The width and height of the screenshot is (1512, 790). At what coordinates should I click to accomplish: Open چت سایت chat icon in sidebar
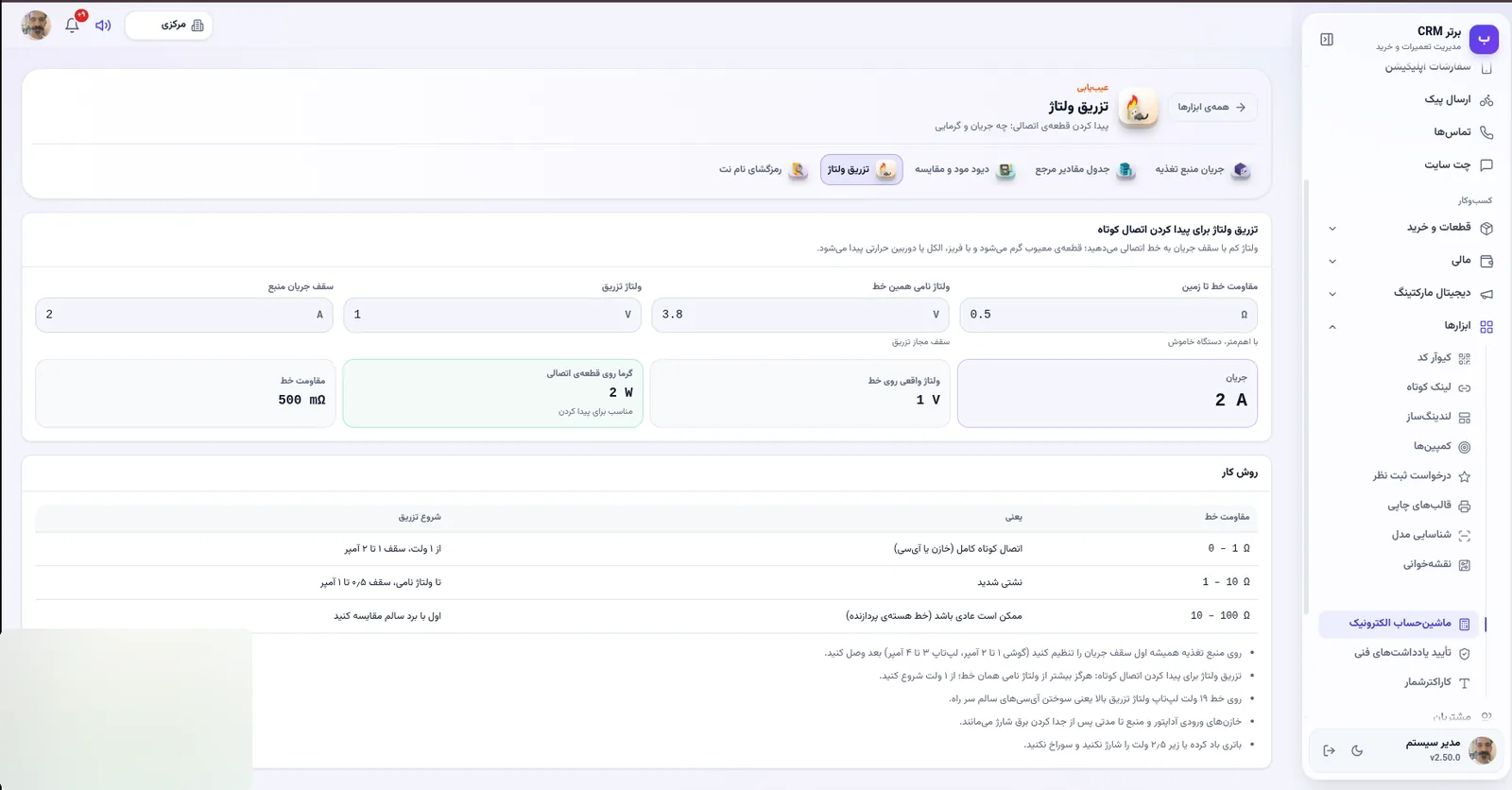coord(1486,165)
